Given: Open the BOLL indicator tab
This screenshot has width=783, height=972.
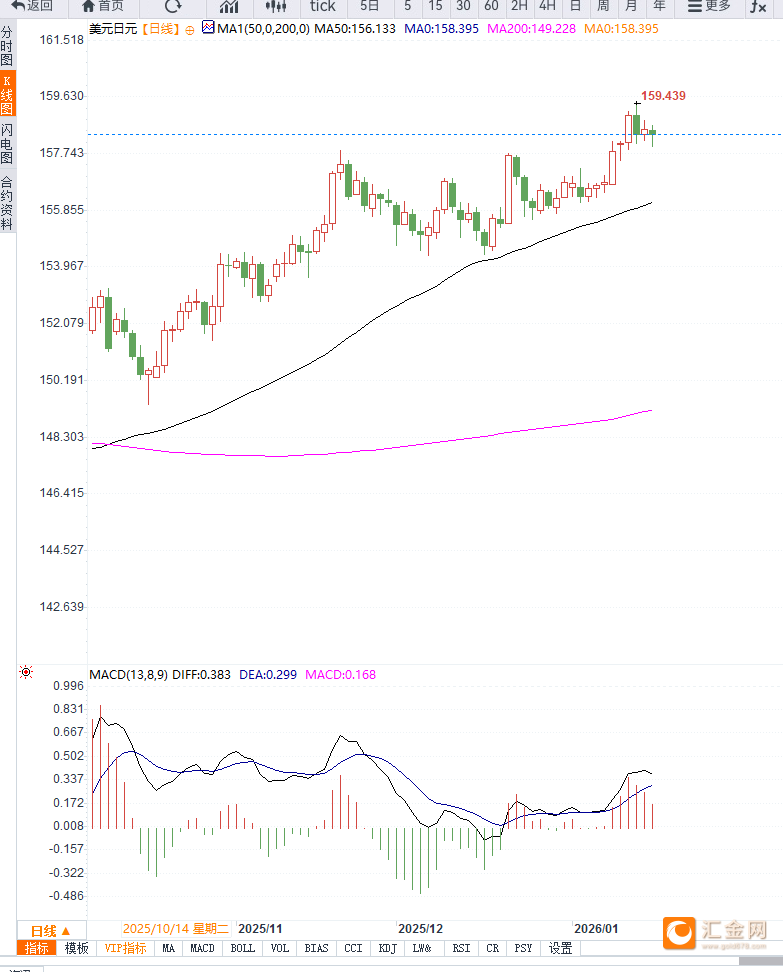Looking at the screenshot, I should (243, 948).
